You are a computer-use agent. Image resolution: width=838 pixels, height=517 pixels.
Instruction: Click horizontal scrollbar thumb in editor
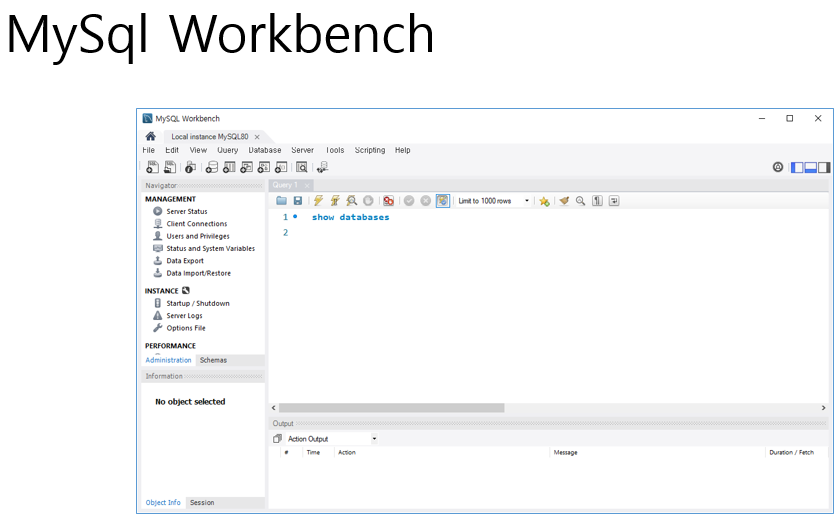pyautogui.click(x=391, y=408)
